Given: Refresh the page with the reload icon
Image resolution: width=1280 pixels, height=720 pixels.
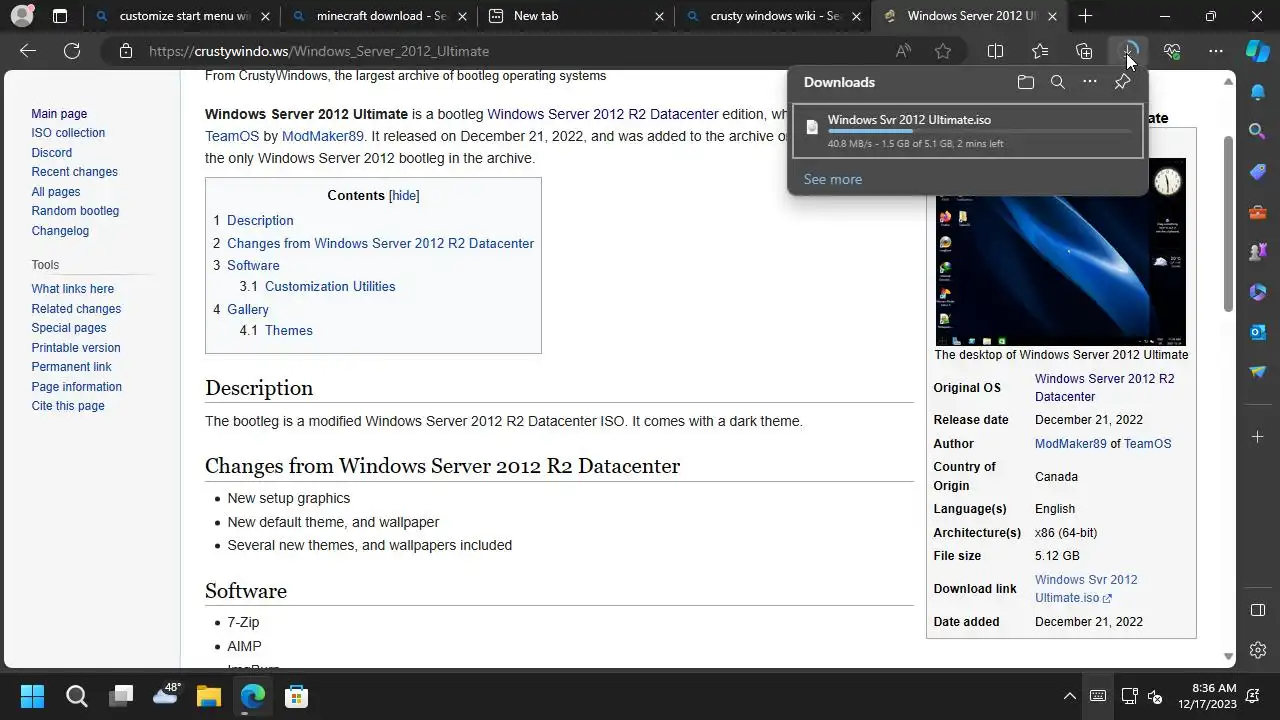Looking at the screenshot, I should pos(72,51).
